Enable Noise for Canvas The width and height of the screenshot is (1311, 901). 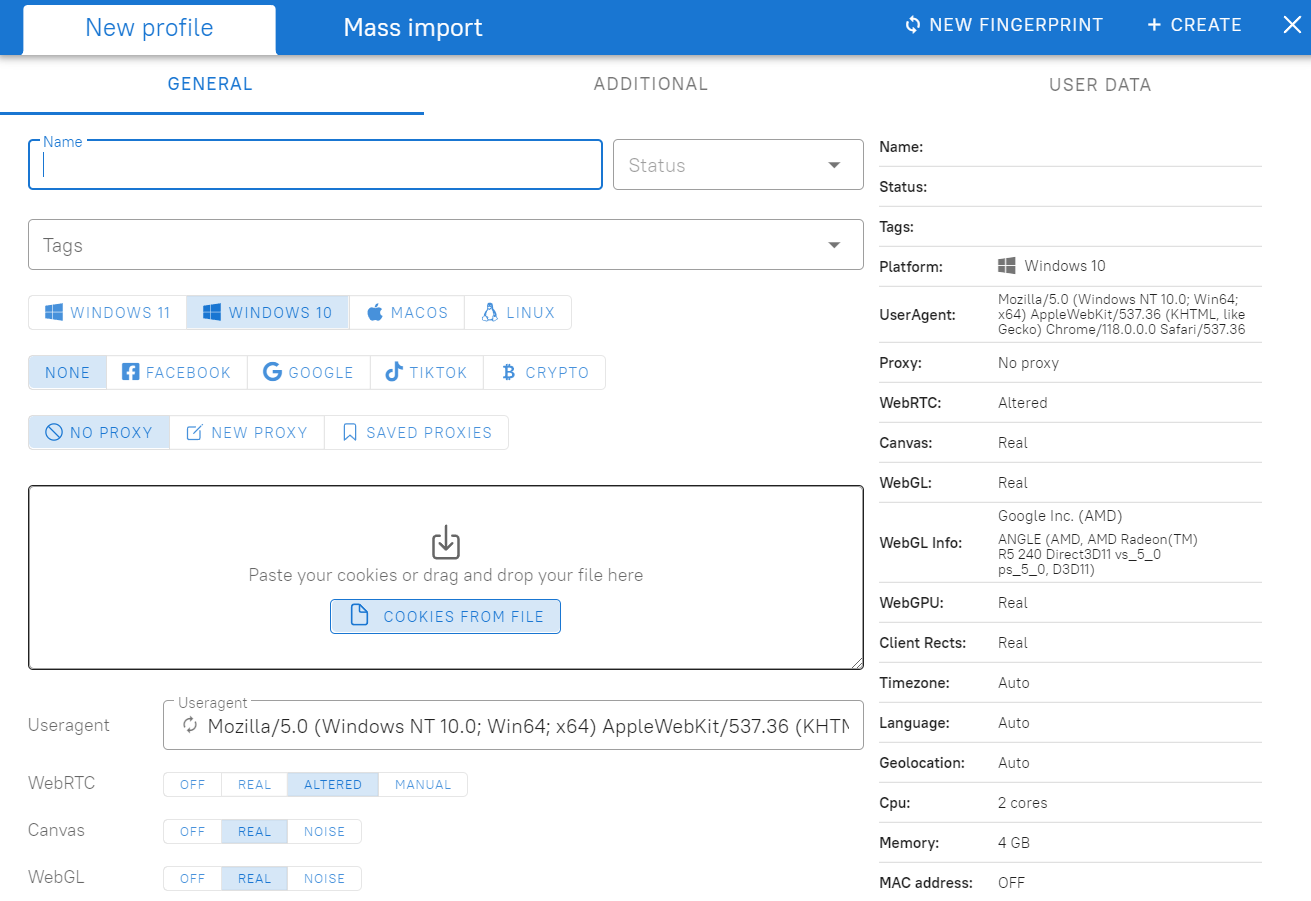tap(323, 831)
